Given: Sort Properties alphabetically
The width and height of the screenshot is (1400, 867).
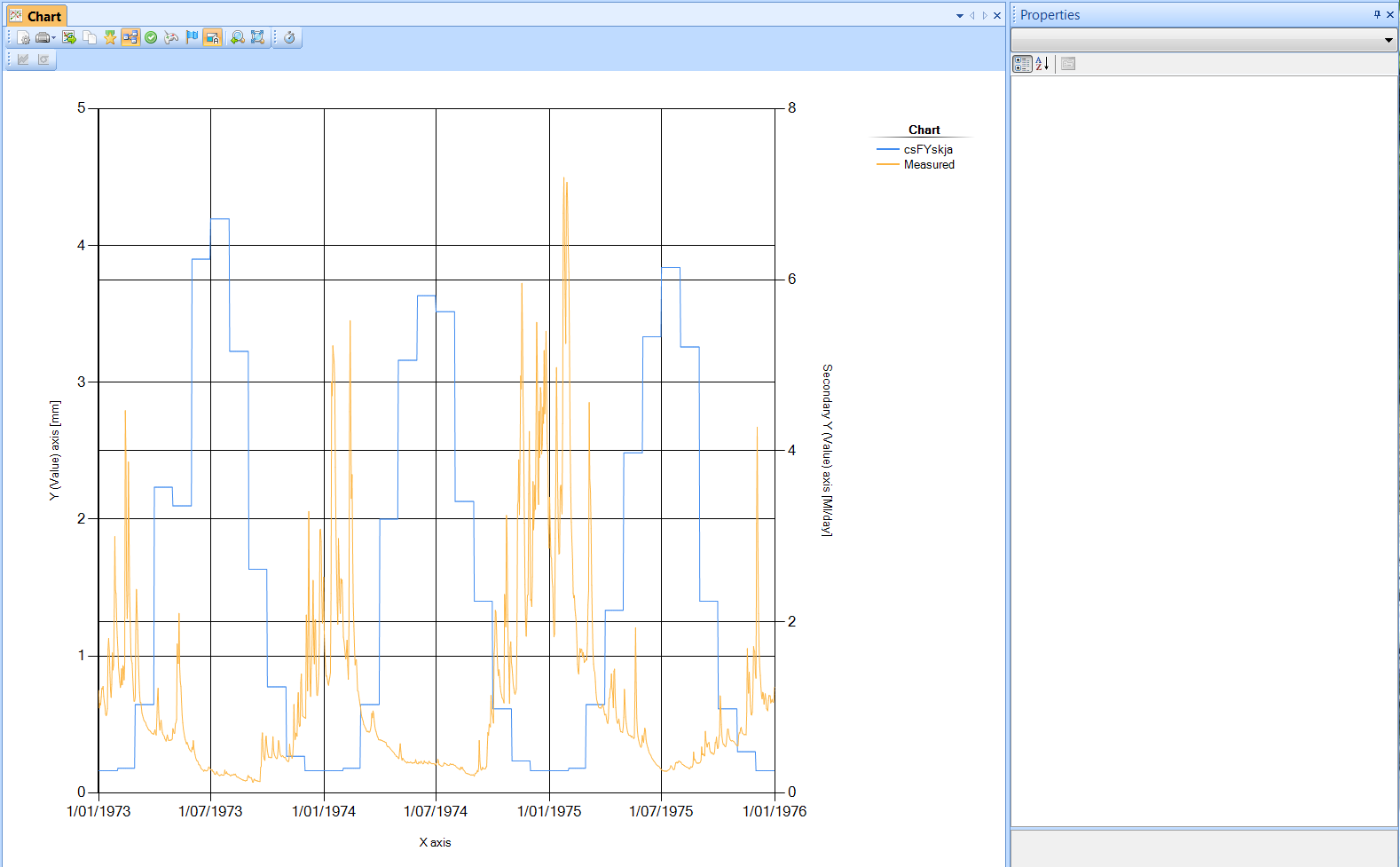Looking at the screenshot, I should point(1042,64).
